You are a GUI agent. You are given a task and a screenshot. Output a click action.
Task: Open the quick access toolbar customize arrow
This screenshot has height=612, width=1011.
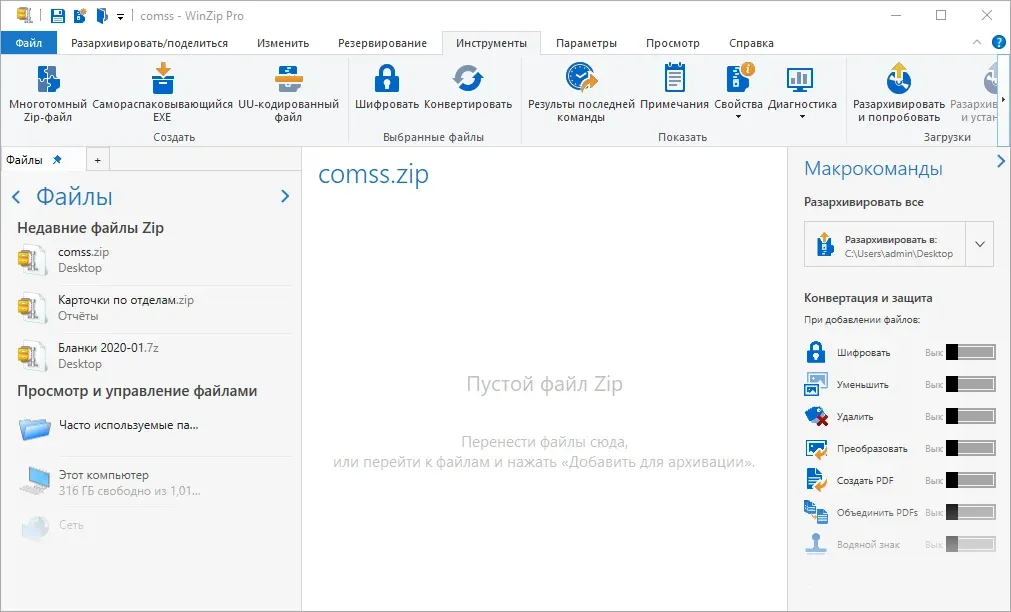(120, 17)
